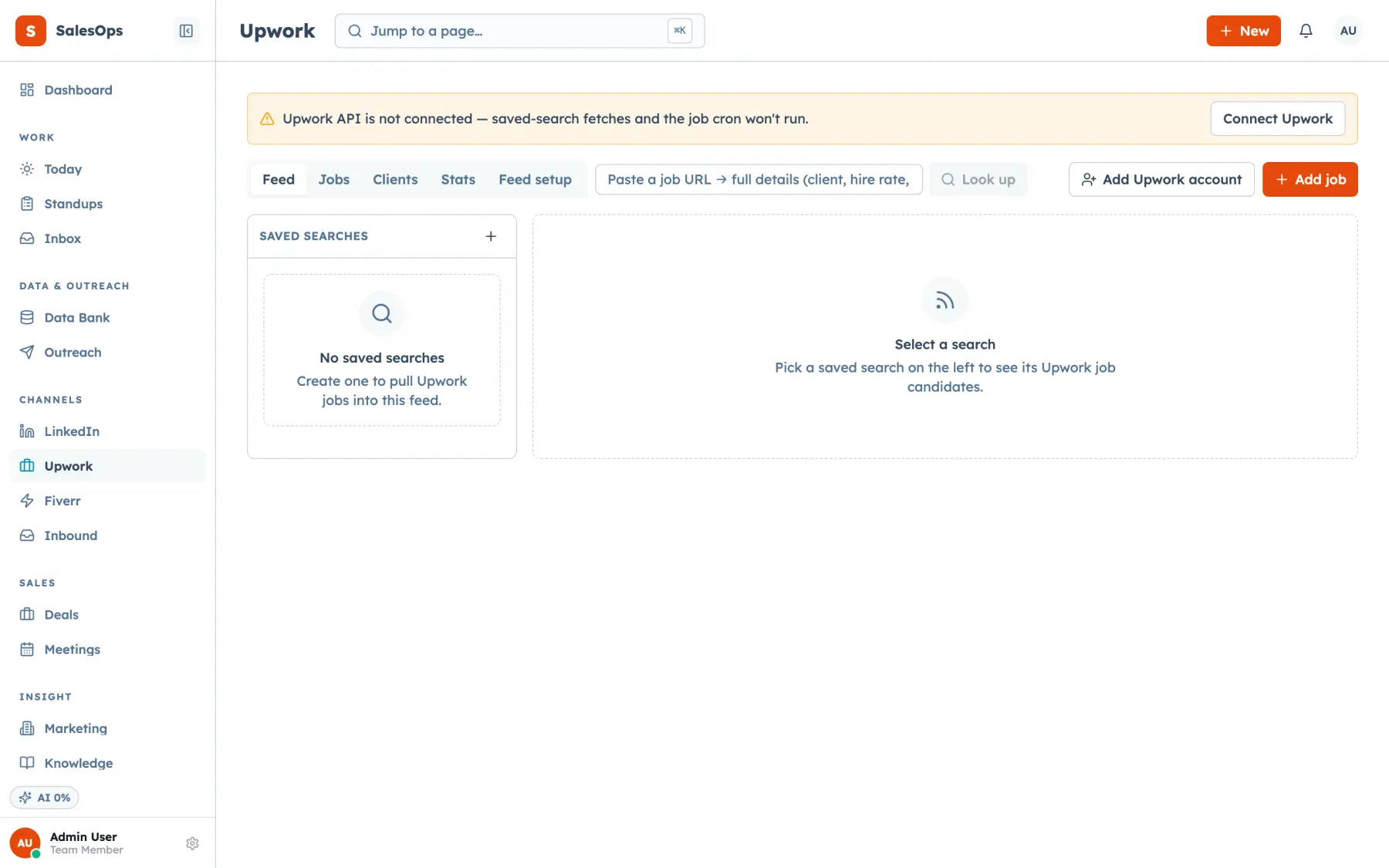
Task: Open the Stats tab
Action: pyautogui.click(x=458, y=180)
